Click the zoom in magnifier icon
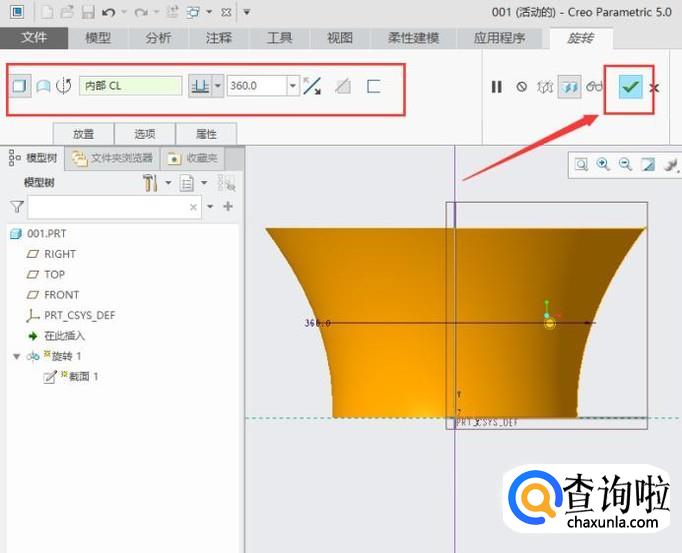Image resolution: width=682 pixels, height=553 pixels. tap(603, 164)
